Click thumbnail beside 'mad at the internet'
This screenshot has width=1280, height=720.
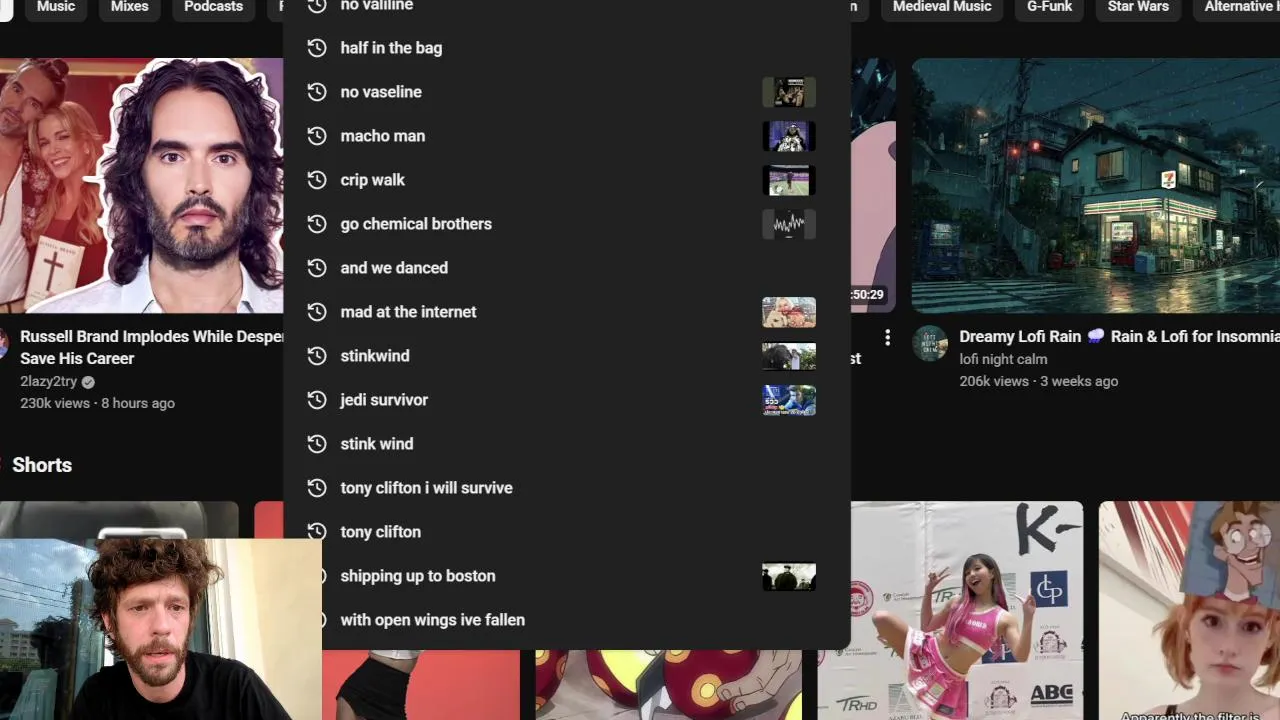[x=789, y=312]
